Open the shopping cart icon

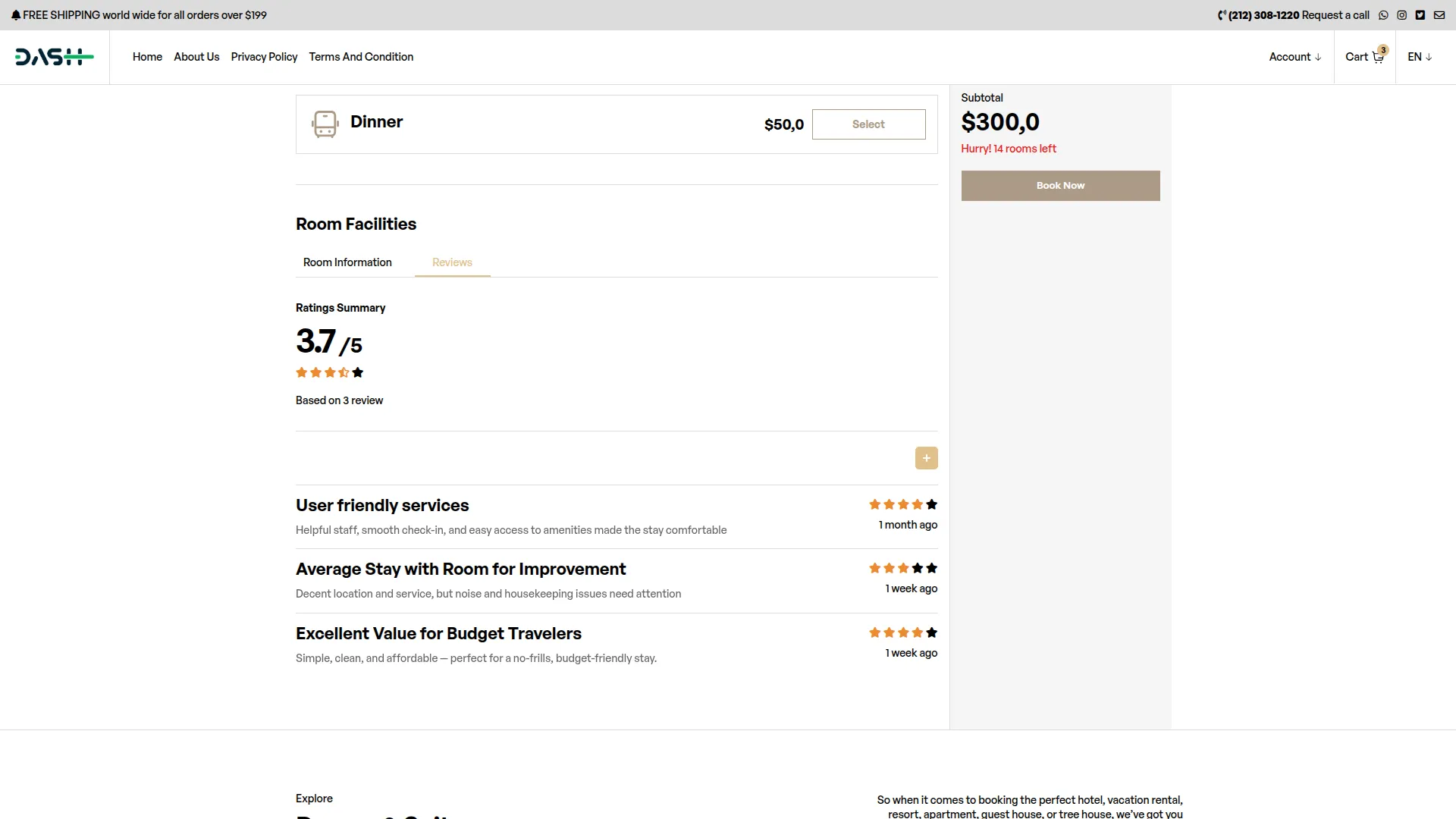(x=1378, y=58)
